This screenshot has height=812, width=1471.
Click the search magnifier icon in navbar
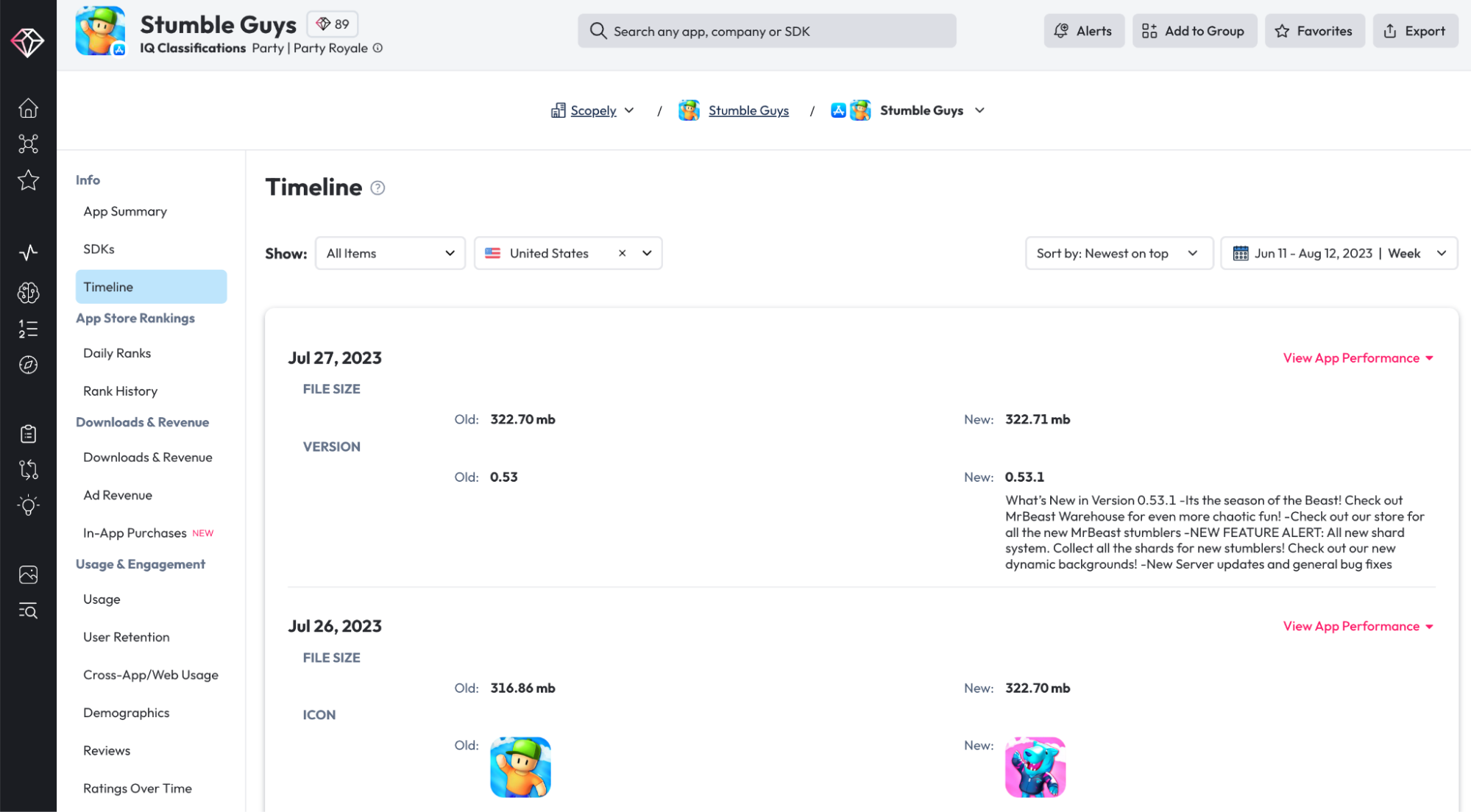click(x=597, y=30)
